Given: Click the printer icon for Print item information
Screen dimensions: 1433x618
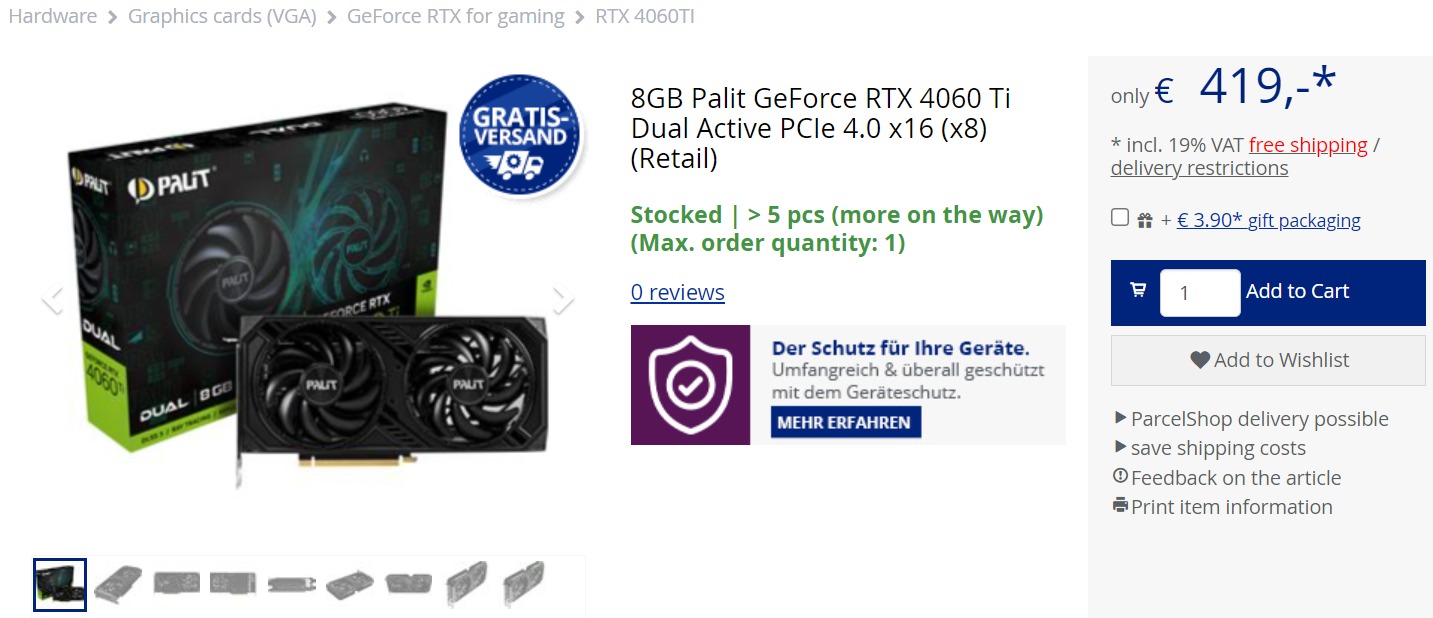Looking at the screenshot, I should [1120, 505].
